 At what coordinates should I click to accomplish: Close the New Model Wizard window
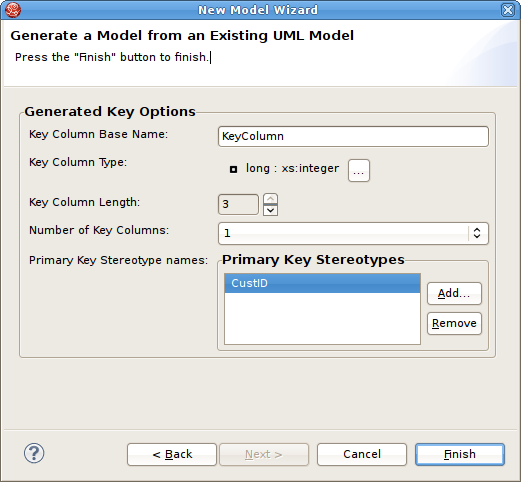pos(508,10)
